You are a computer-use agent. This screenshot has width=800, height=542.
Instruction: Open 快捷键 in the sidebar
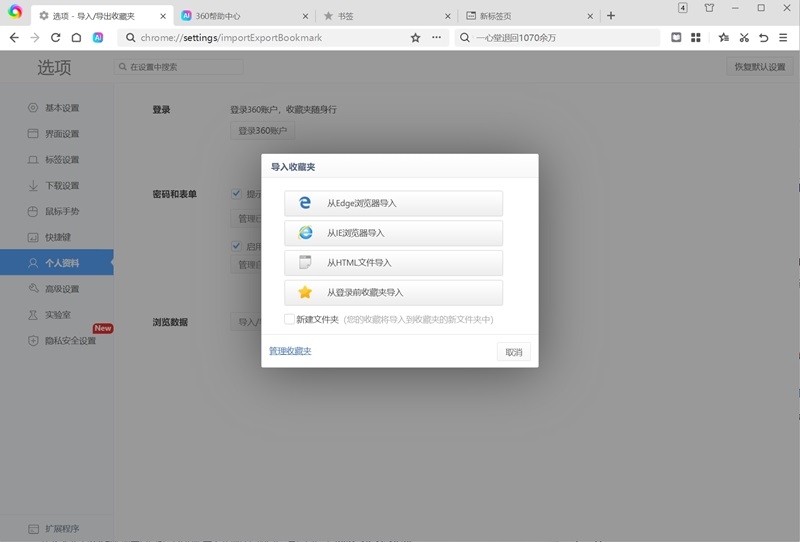pos(57,237)
